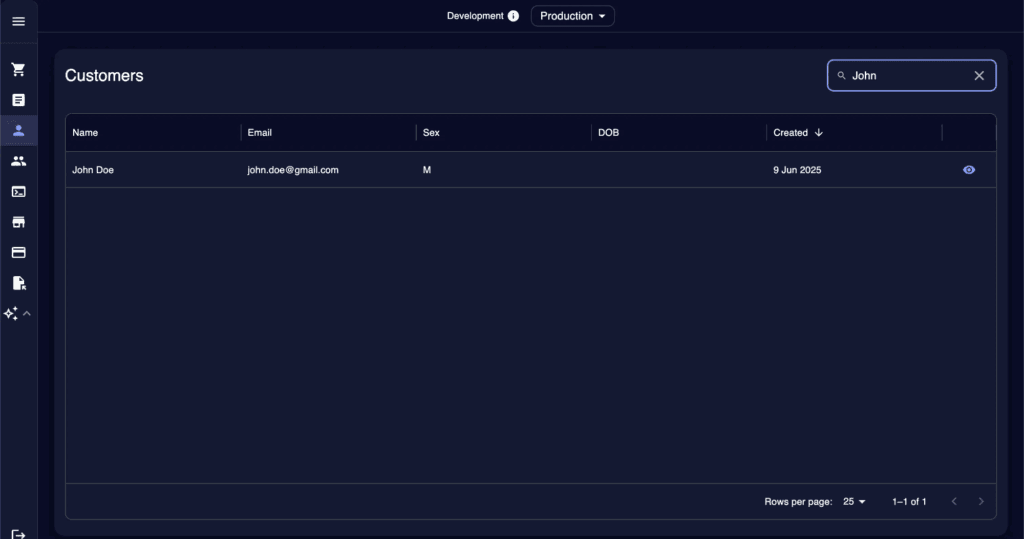The image size is (1024, 539).
Task: Collapse the chevron next to sparkle icon
Action: coord(27,314)
